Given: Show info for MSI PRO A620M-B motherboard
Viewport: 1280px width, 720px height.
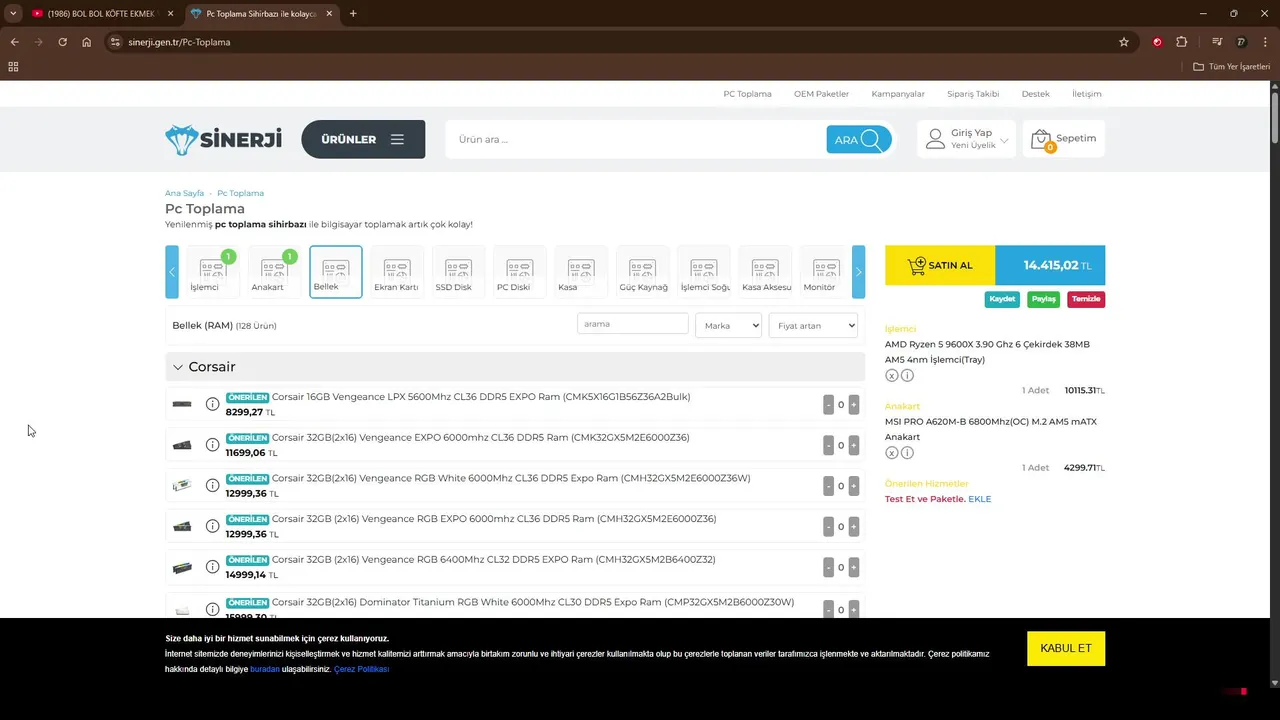Looking at the screenshot, I should [907, 453].
